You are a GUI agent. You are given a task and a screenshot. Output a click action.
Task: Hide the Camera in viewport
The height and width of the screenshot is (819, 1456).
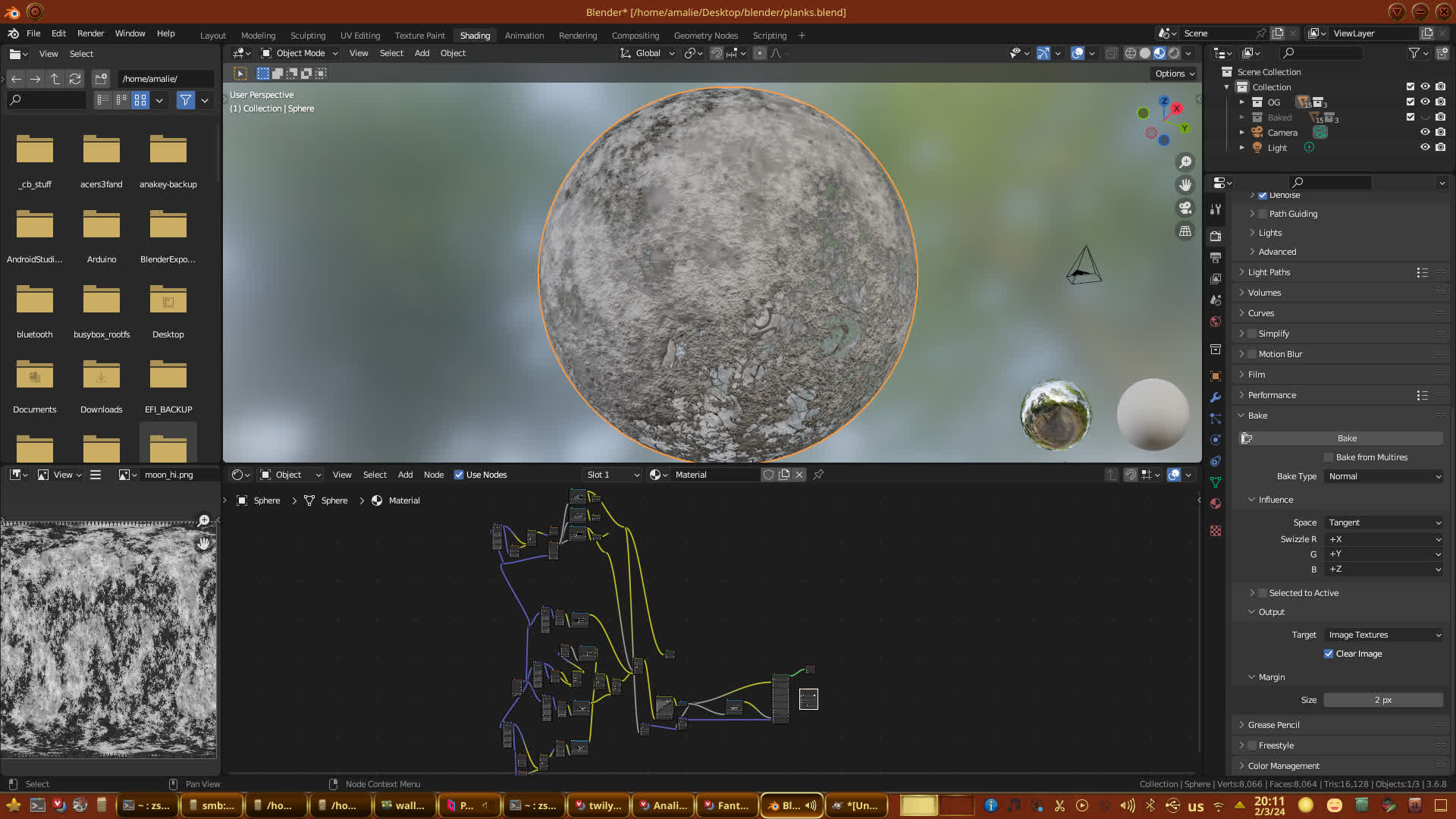1425,133
